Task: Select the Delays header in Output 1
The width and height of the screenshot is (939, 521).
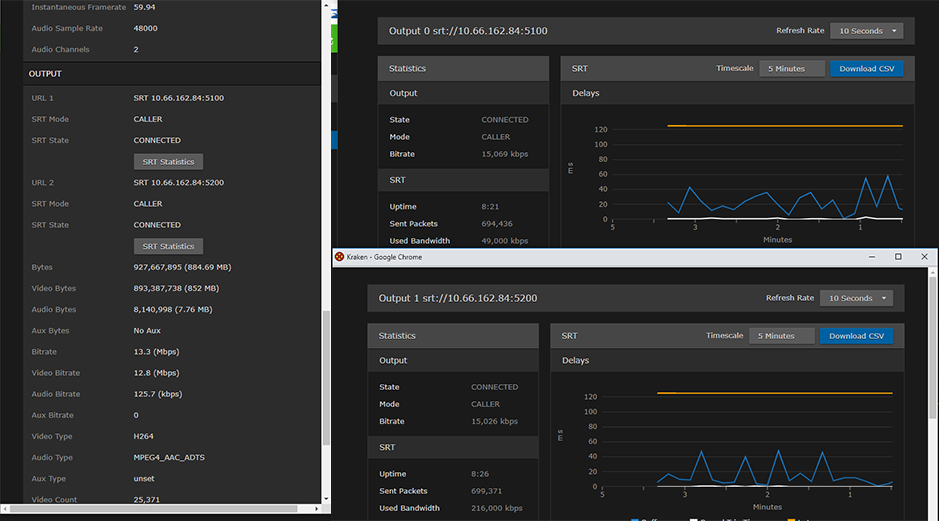Action: [x=575, y=360]
